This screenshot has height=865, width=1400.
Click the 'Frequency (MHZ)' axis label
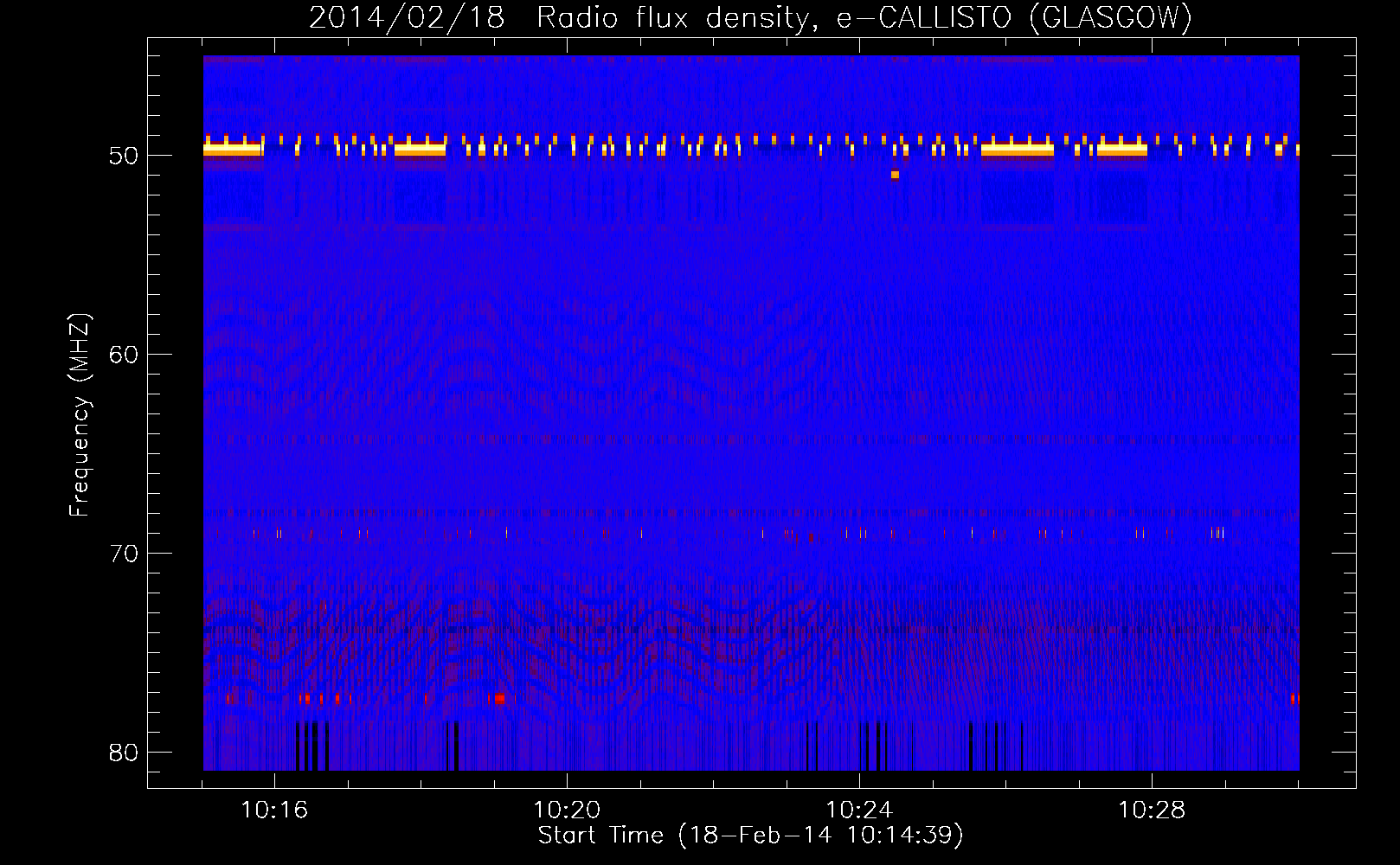tap(80, 415)
